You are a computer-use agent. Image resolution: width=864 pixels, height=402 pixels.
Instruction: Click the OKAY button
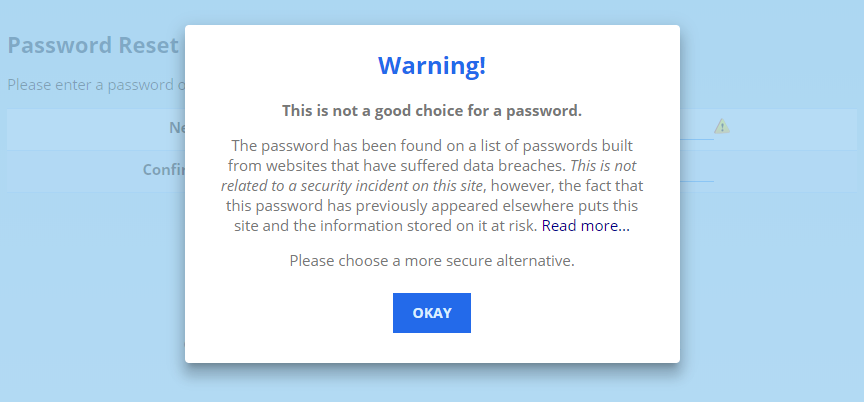(x=431, y=313)
